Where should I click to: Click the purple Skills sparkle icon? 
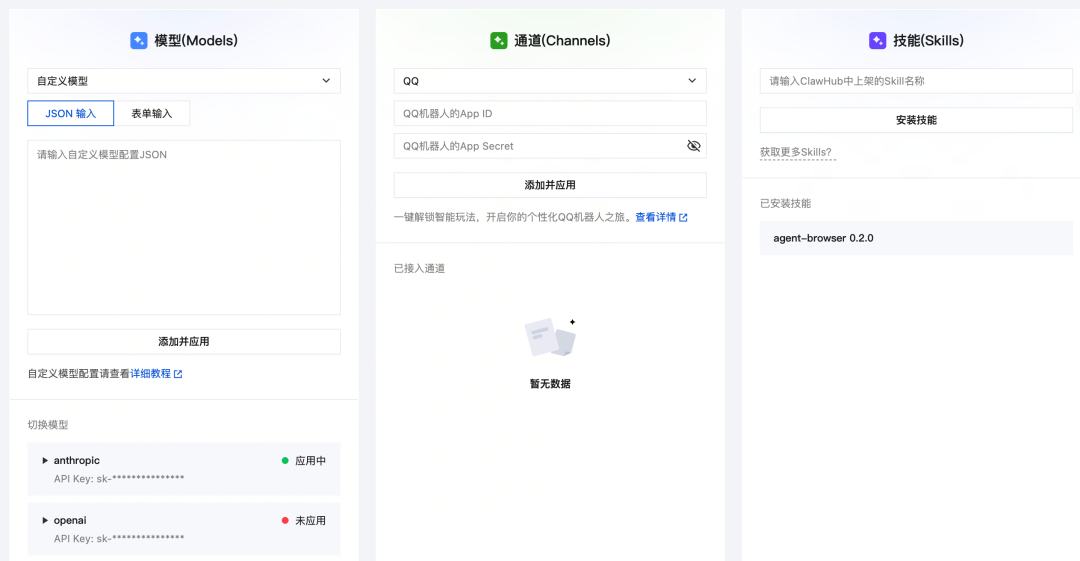(878, 41)
